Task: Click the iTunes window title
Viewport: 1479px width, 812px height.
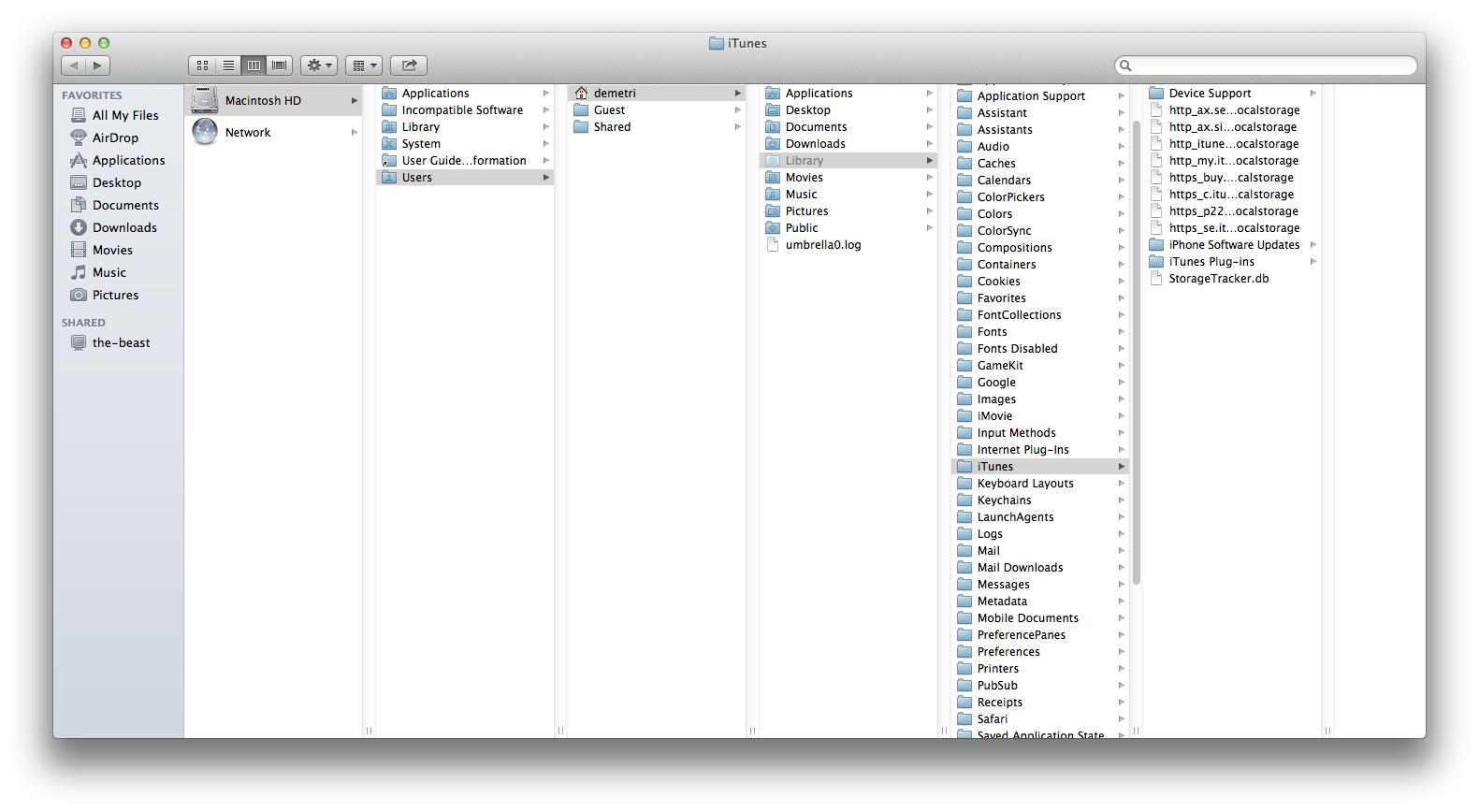Action: [738, 43]
